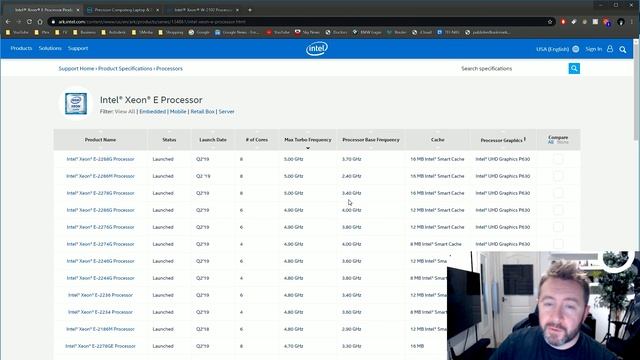Filter processors by Mobile
Screen dimensions: 640x360
point(178,111)
